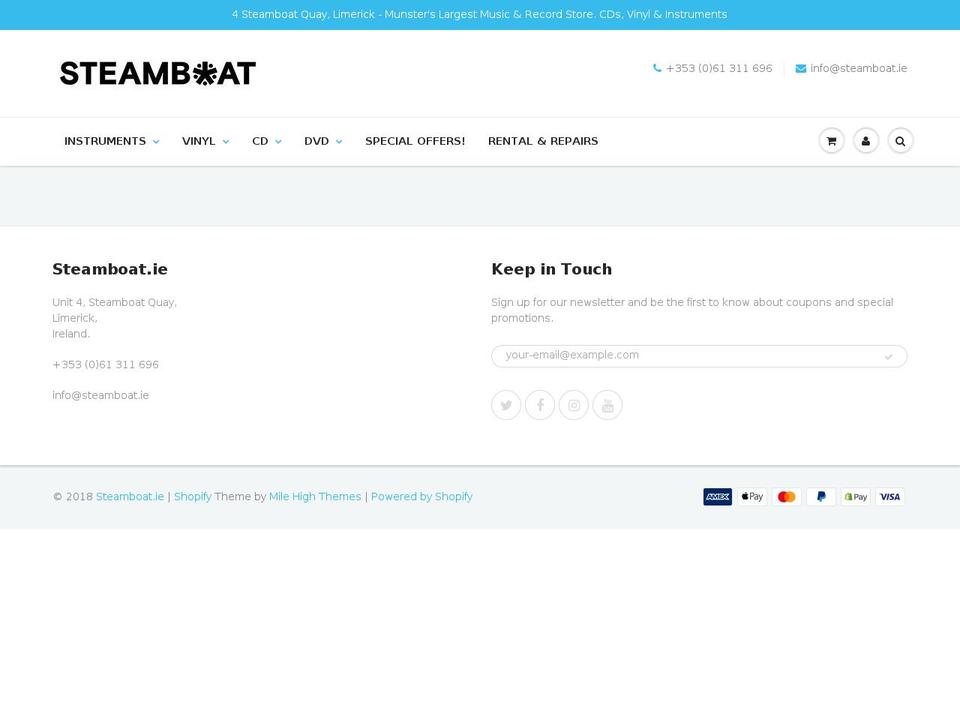
Task: Click the search magnifier icon
Action: click(x=900, y=141)
